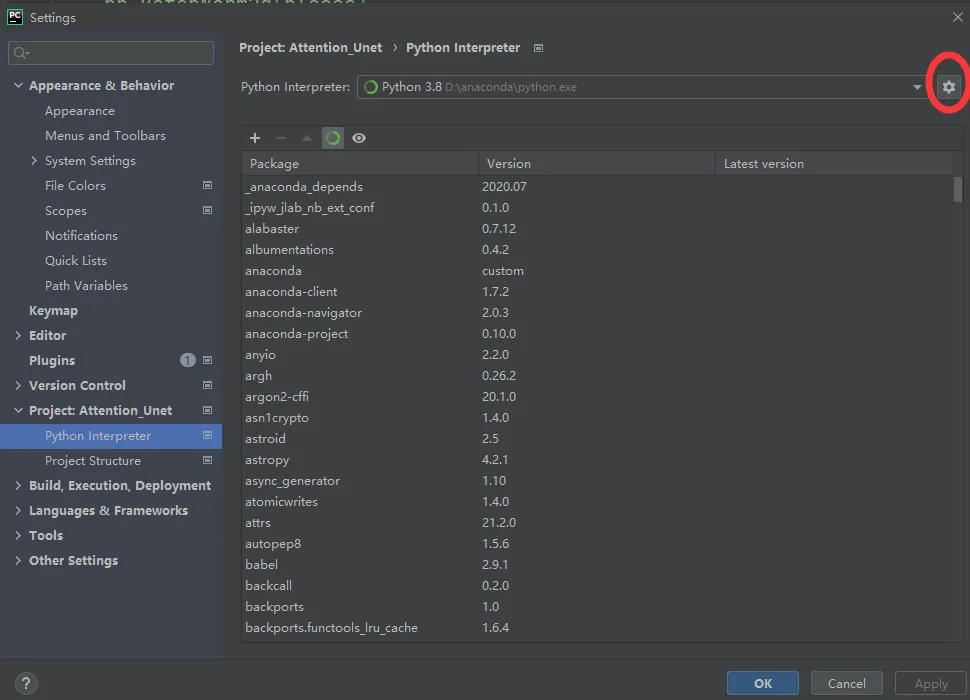Click the project-level icon beside Plugins
Viewport: 970px width, 700px height.
pyautogui.click(x=208, y=360)
